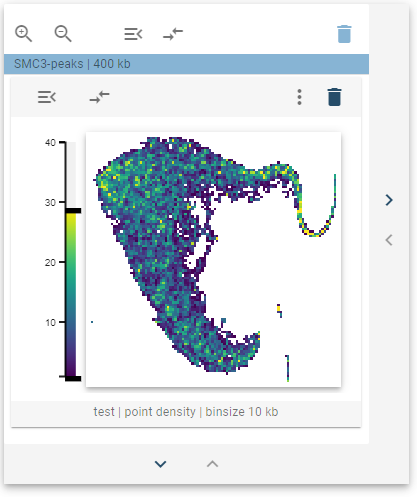Click the down chevron at the bottom

pyautogui.click(x=161, y=464)
